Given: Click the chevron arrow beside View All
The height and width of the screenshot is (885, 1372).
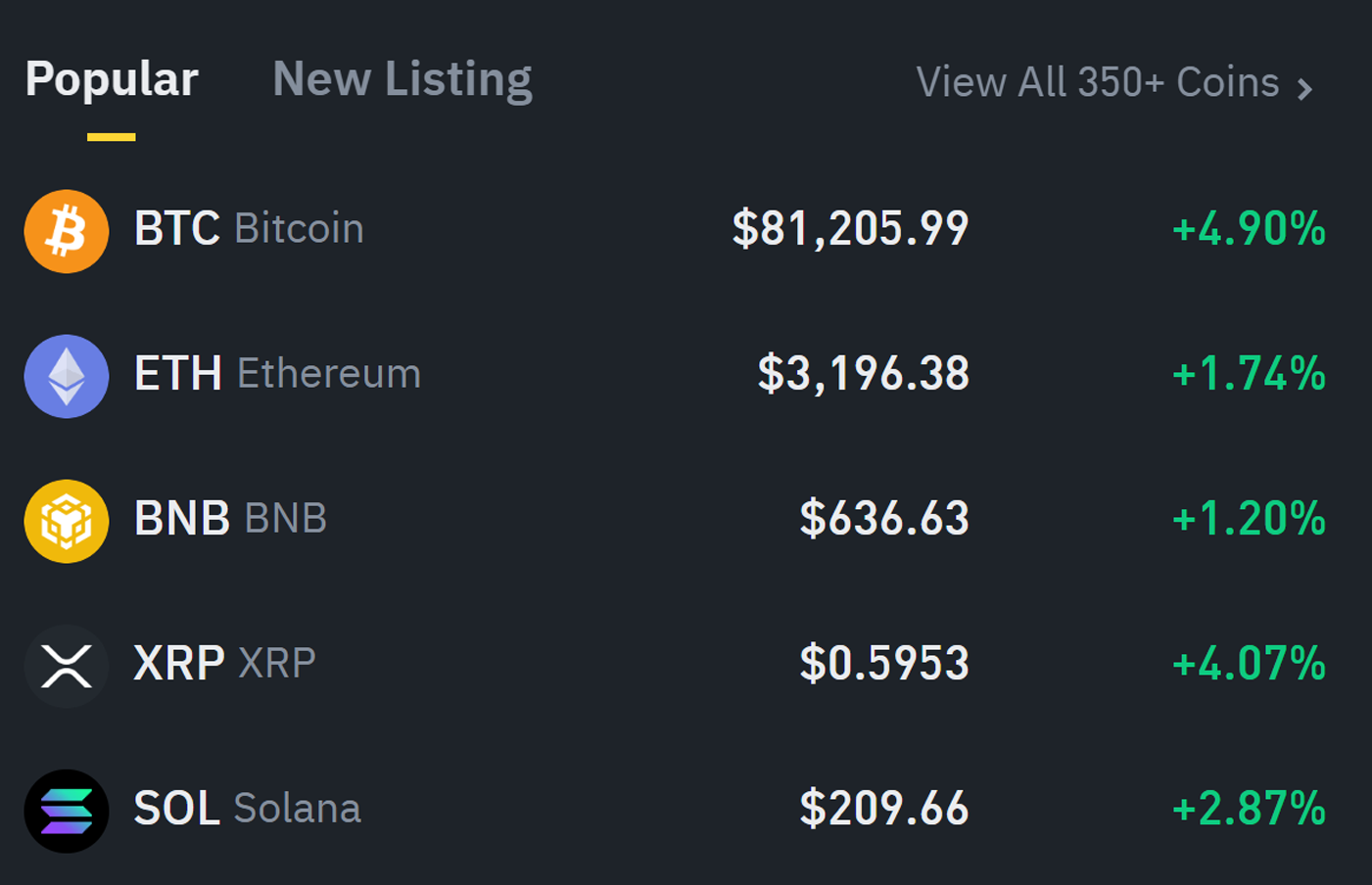Looking at the screenshot, I should pyautogui.click(x=1304, y=90).
